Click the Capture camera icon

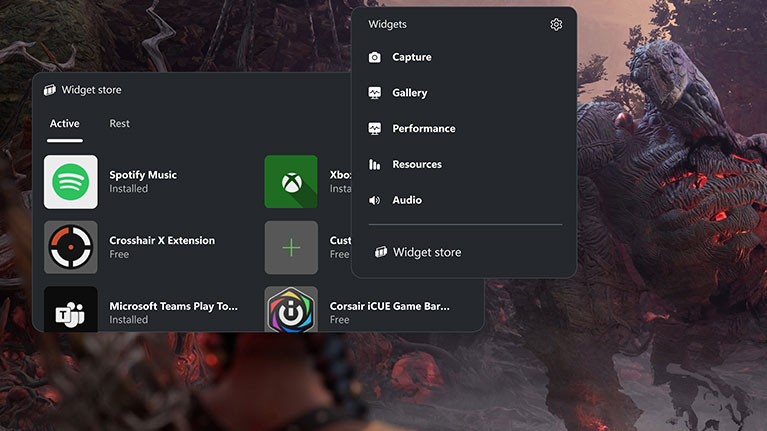pyautogui.click(x=375, y=57)
